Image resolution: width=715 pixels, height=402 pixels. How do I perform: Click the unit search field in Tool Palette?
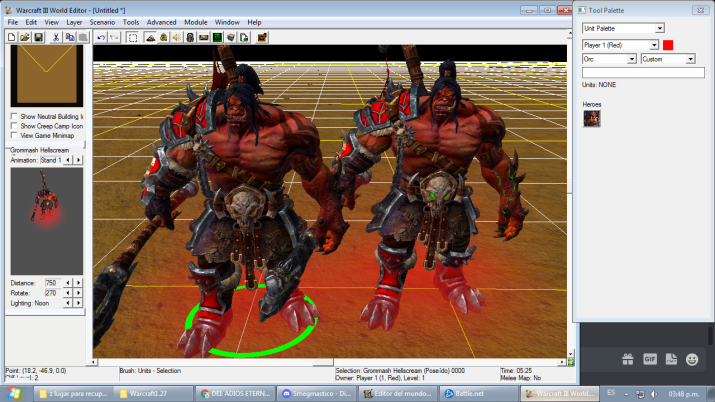coord(643,72)
